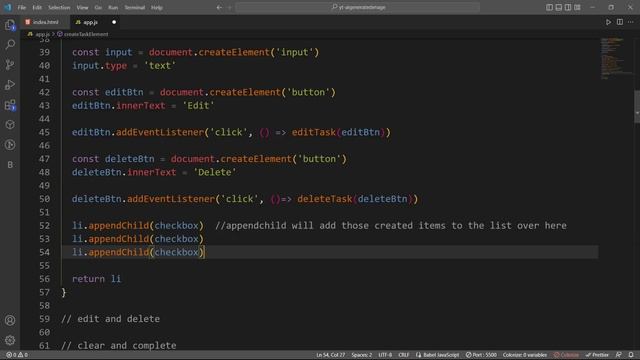Split the editor to the right
Viewport: 640px width, 360px height.
click(x=620, y=22)
